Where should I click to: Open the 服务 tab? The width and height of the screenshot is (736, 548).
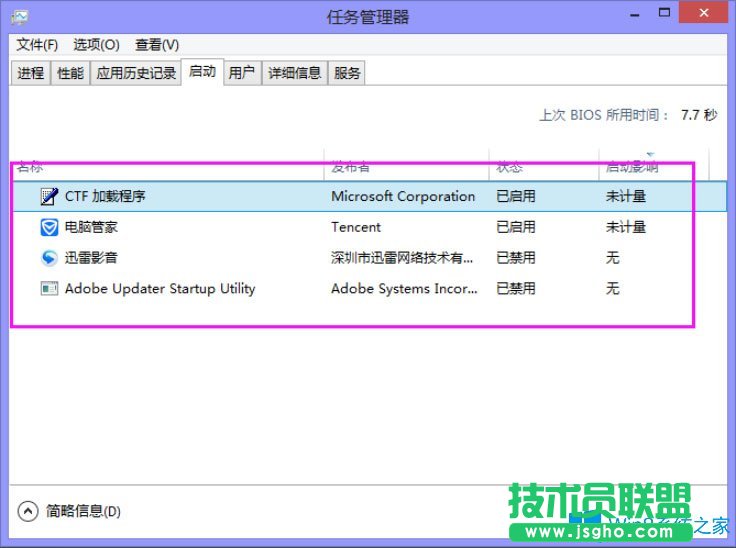(347, 73)
